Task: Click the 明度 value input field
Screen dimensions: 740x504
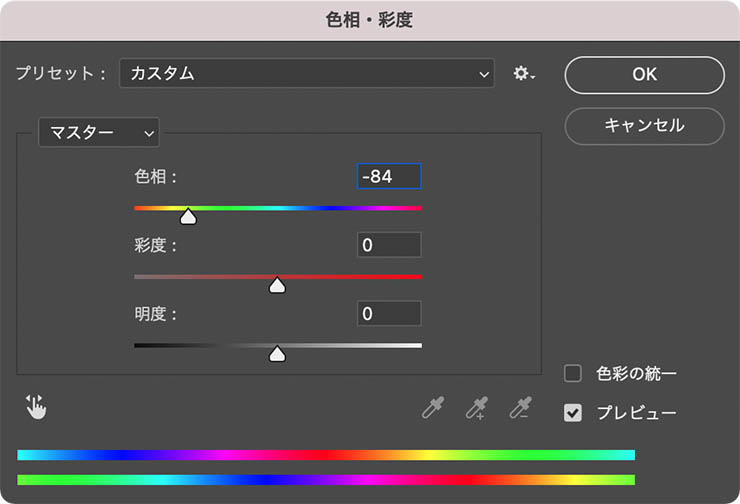Action: tap(389, 313)
